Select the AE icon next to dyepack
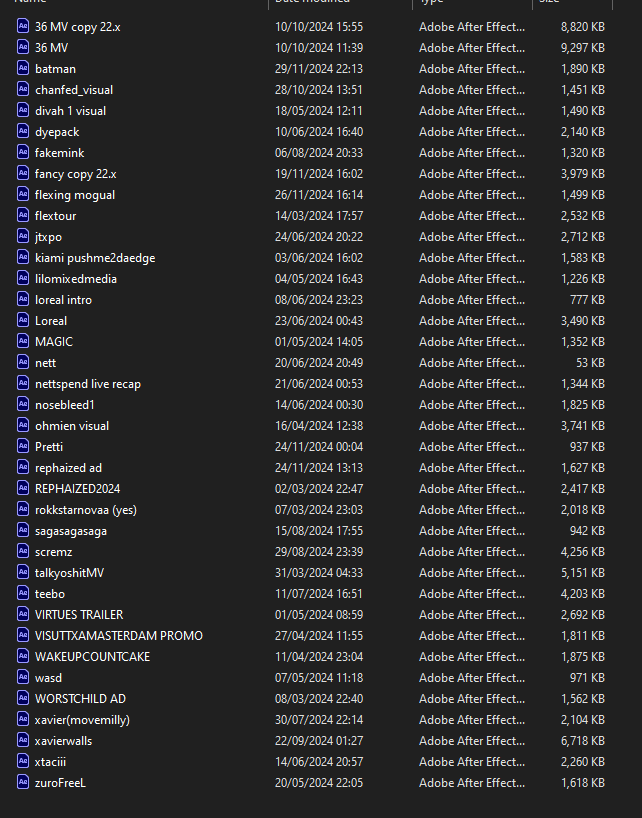 pos(24,131)
